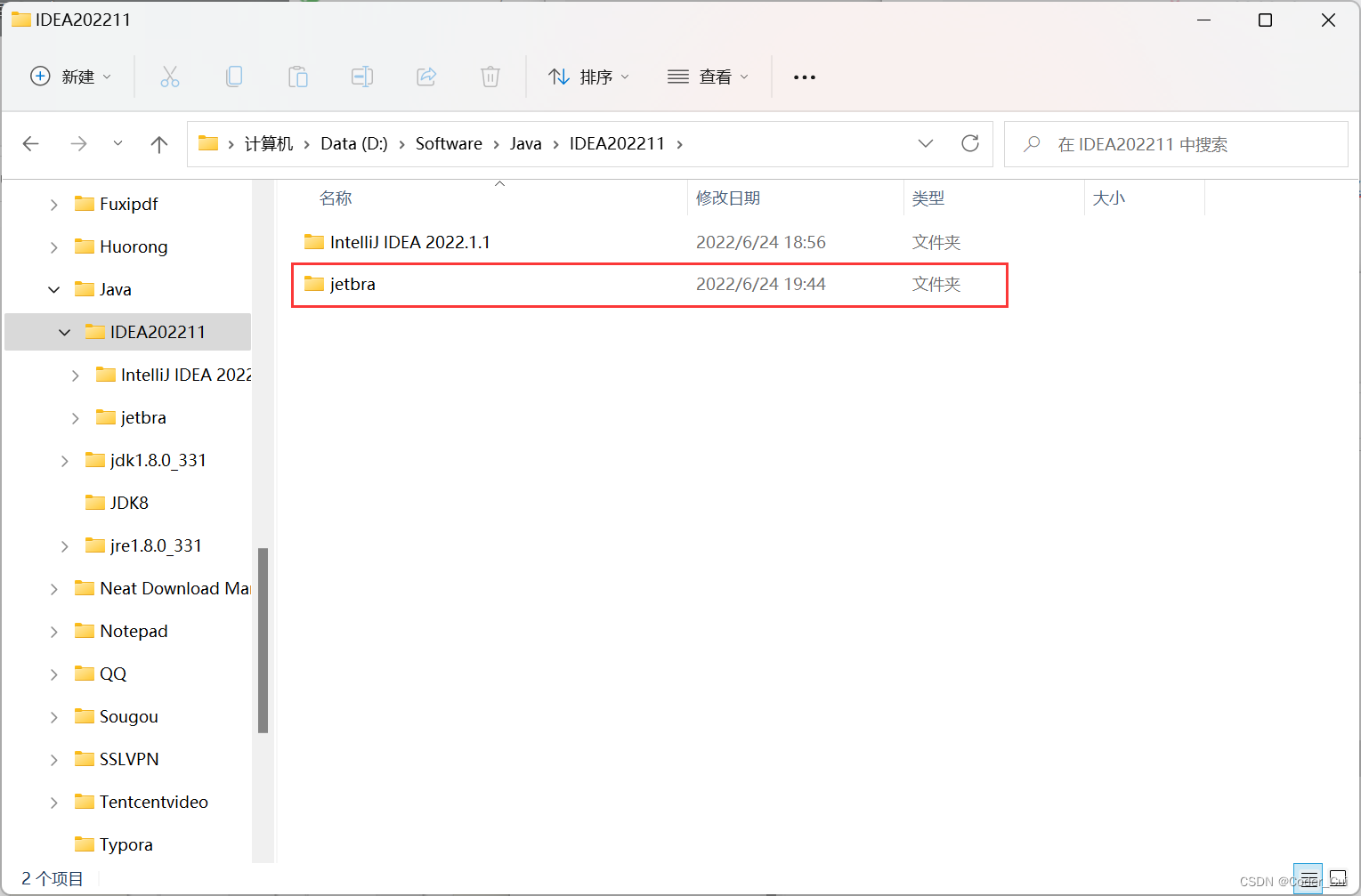The height and width of the screenshot is (896, 1361).
Task: Select jdk1.8.0_331 in navigation tree
Action: click(158, 460)
